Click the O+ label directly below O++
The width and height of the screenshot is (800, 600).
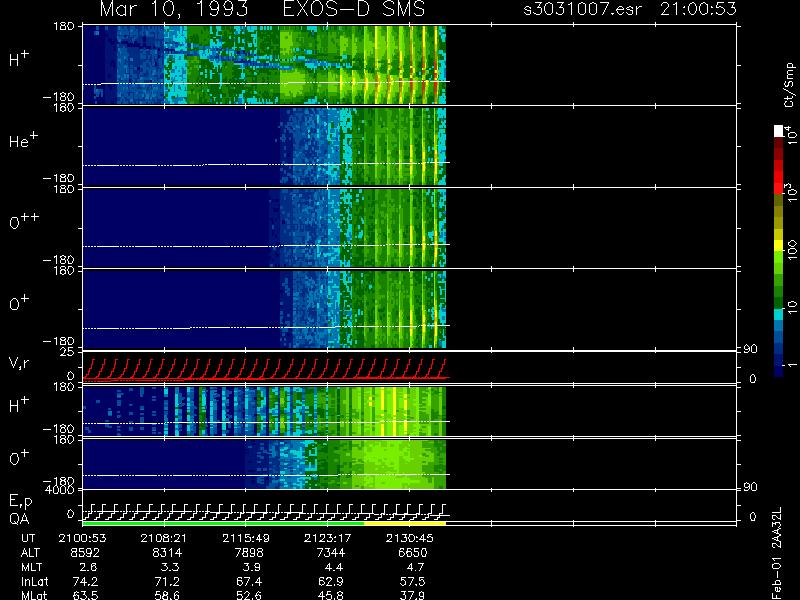click(19, 304)
